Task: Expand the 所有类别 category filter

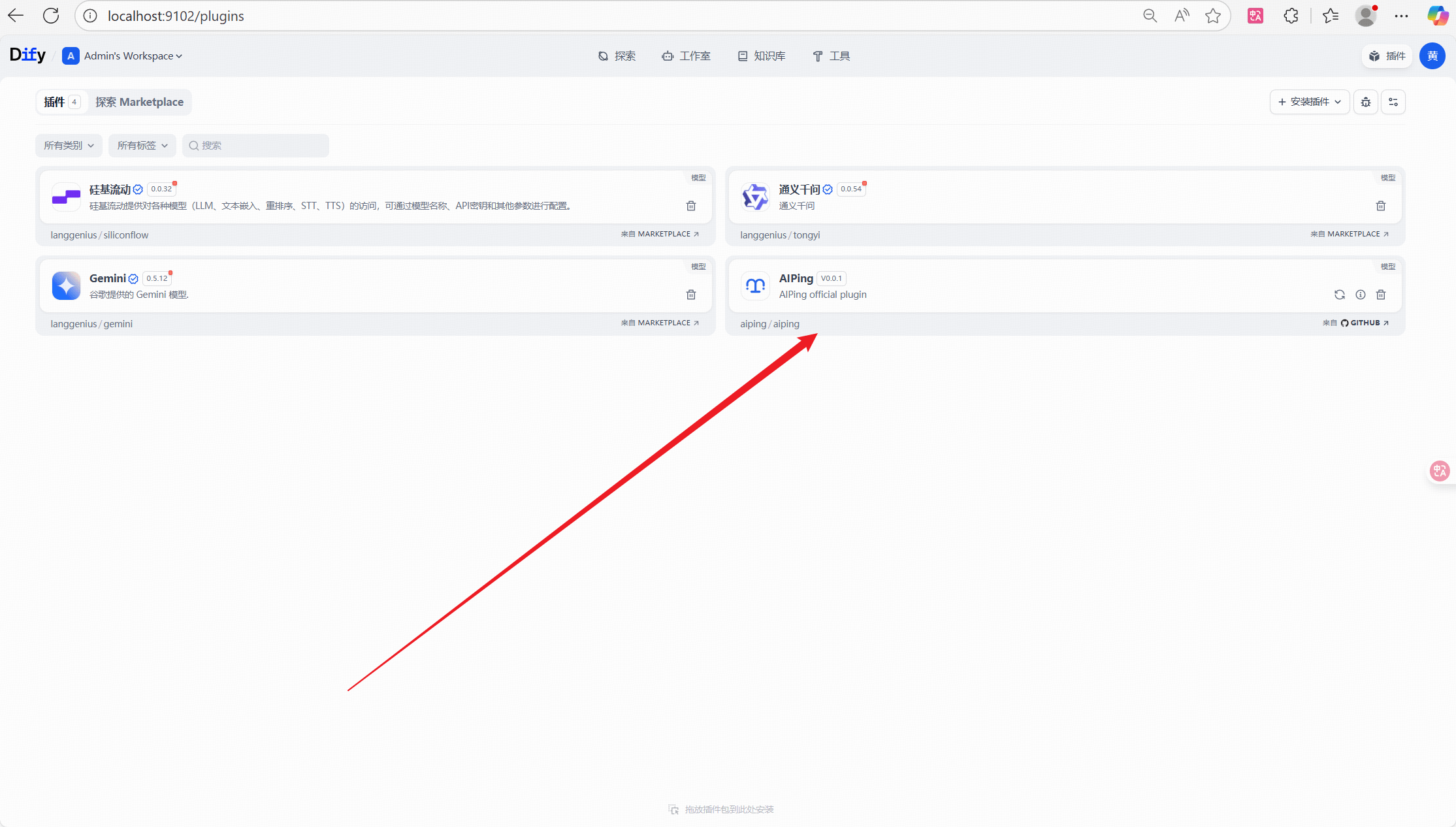Action: click(69, 146)
